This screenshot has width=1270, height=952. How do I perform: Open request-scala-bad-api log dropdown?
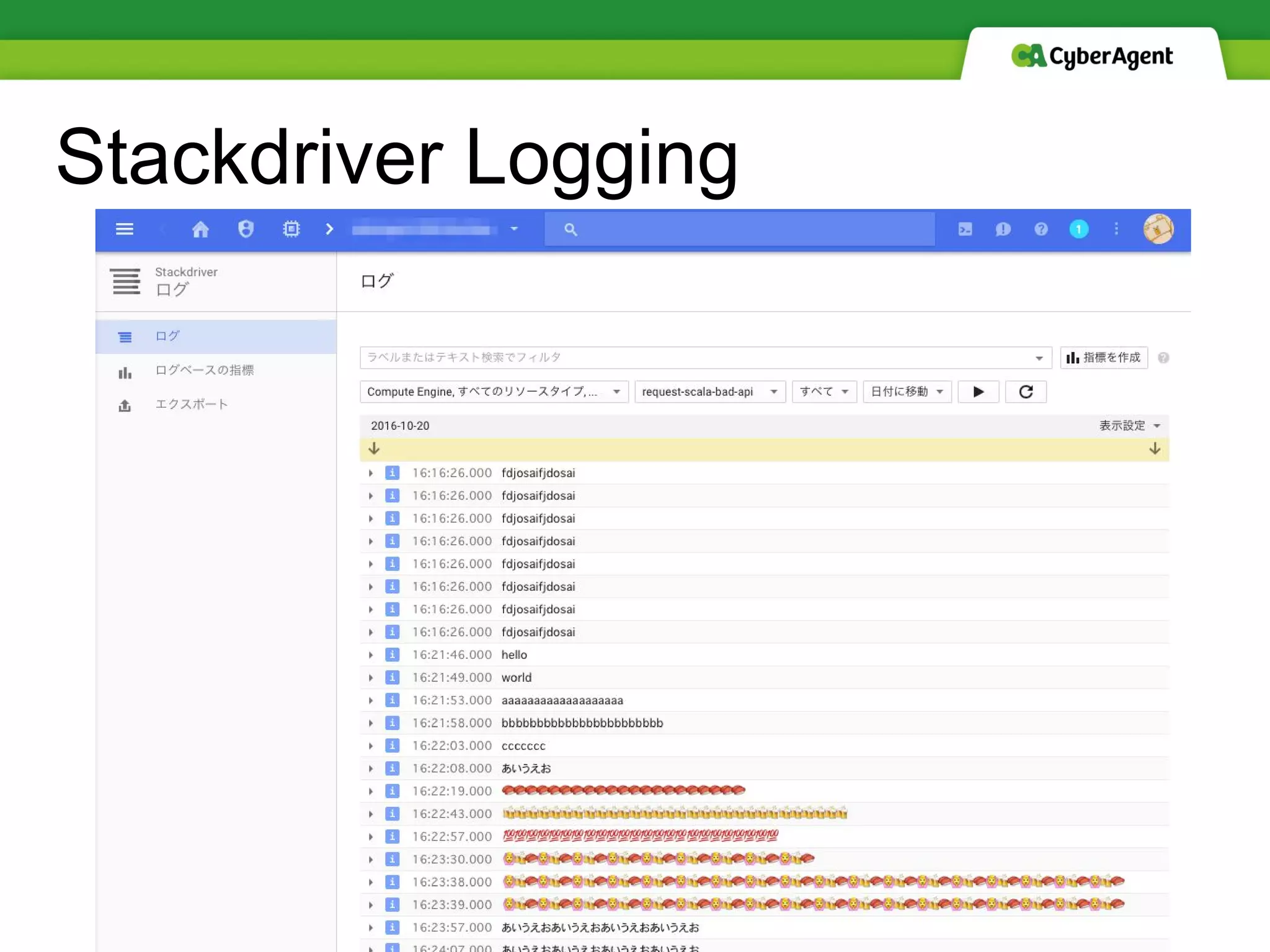710,392
